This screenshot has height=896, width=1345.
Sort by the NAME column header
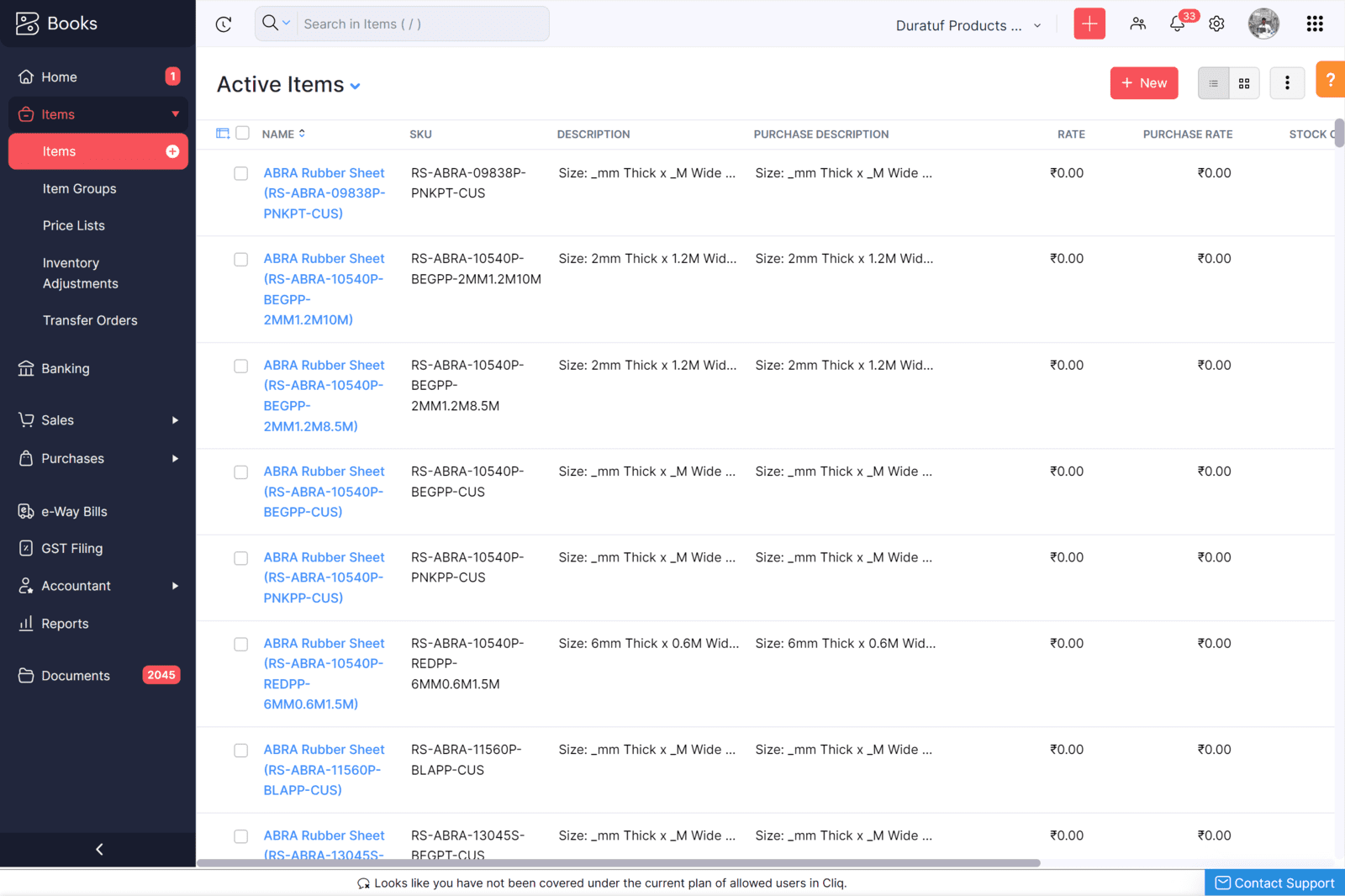pyautogui.click(x=283, y=134)
